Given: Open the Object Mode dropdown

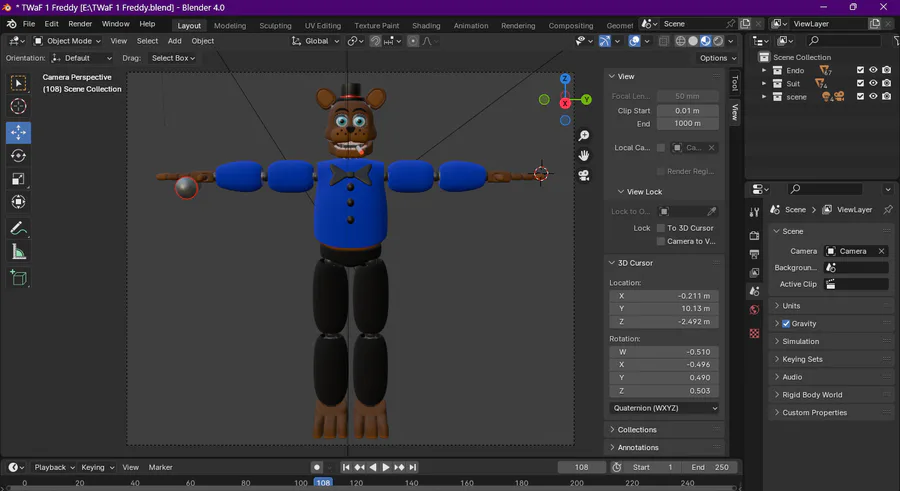Looking at the screenshot, I should click(x=67, y=41).
